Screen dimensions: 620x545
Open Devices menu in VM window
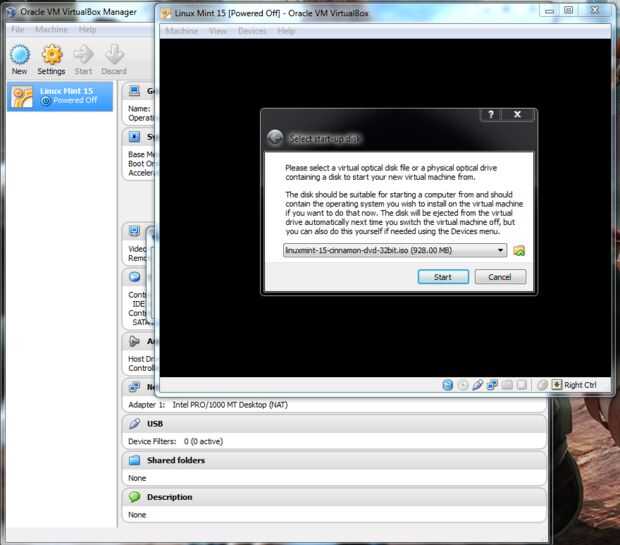252,31
